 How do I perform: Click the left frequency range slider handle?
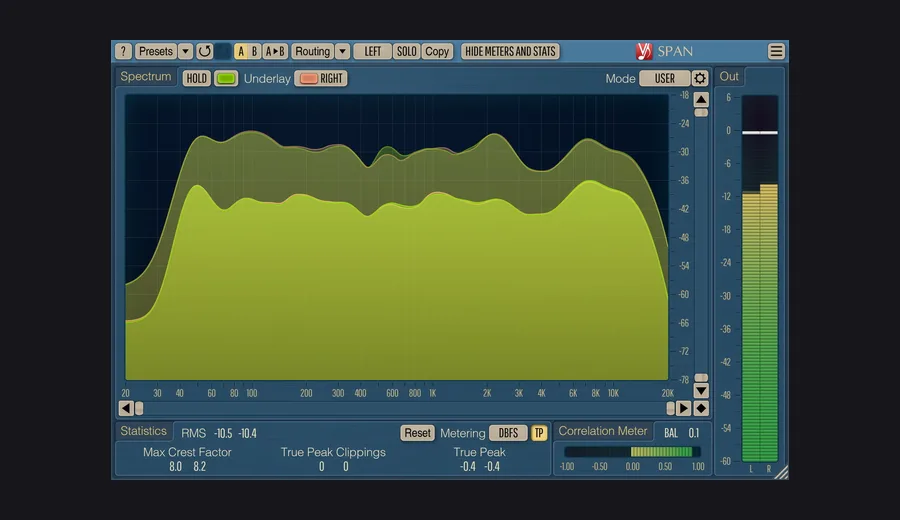[x=139, y=408]
